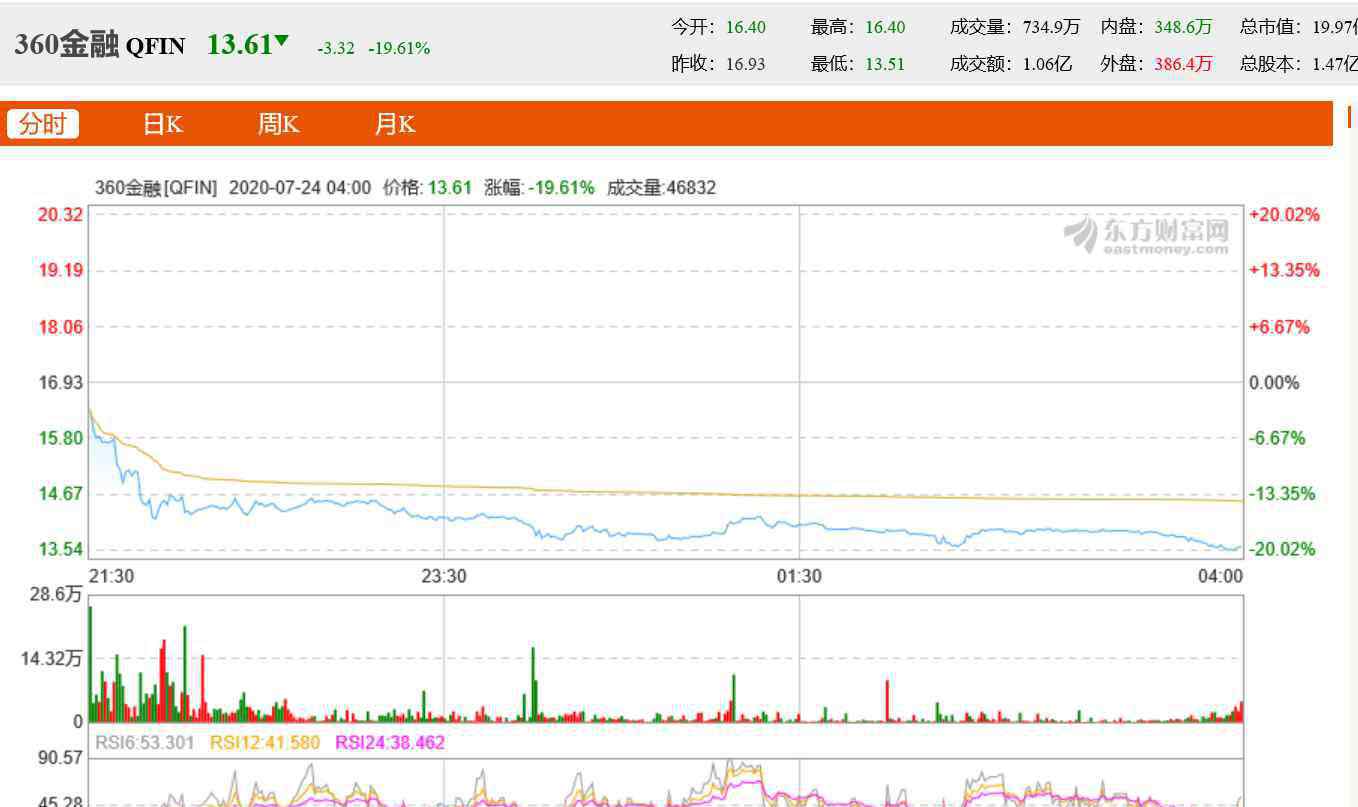Open the 周K weekly chart tab
The image size is (1358, 807).
(278, 124)
